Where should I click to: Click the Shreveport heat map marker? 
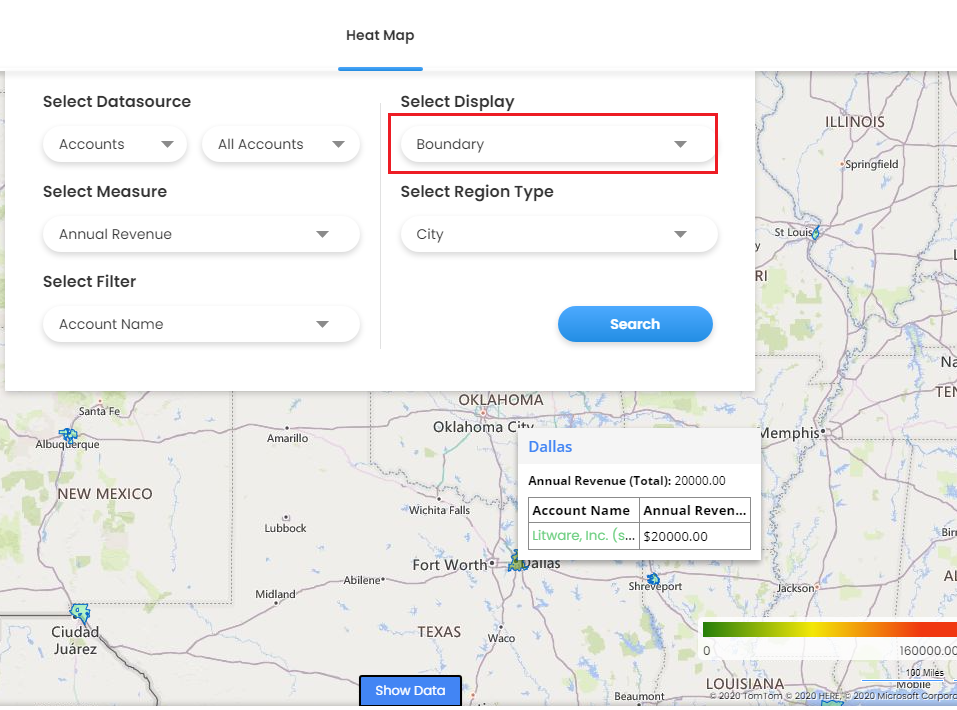[653, 578]
